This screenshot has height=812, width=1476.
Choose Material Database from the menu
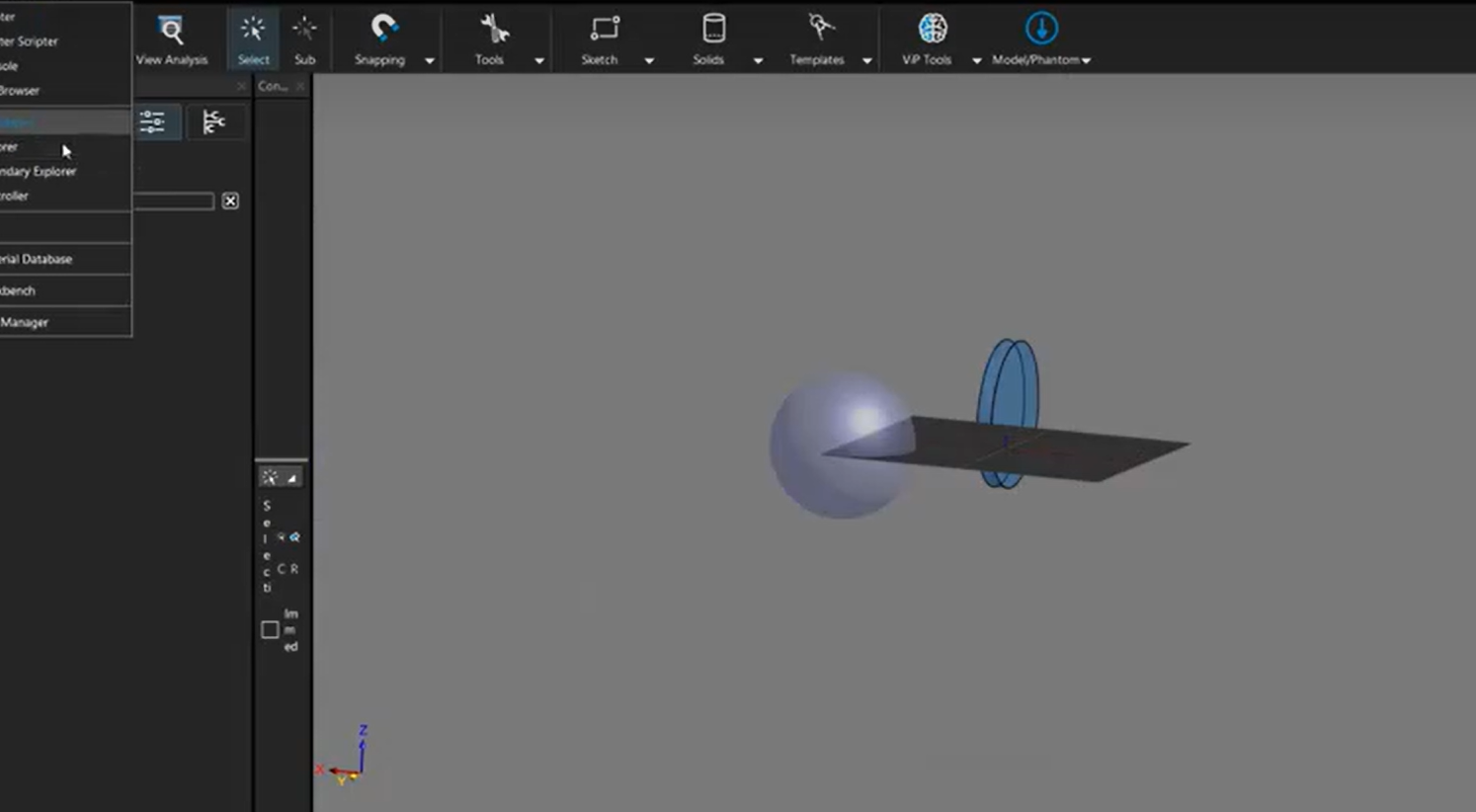coord(38,259)
